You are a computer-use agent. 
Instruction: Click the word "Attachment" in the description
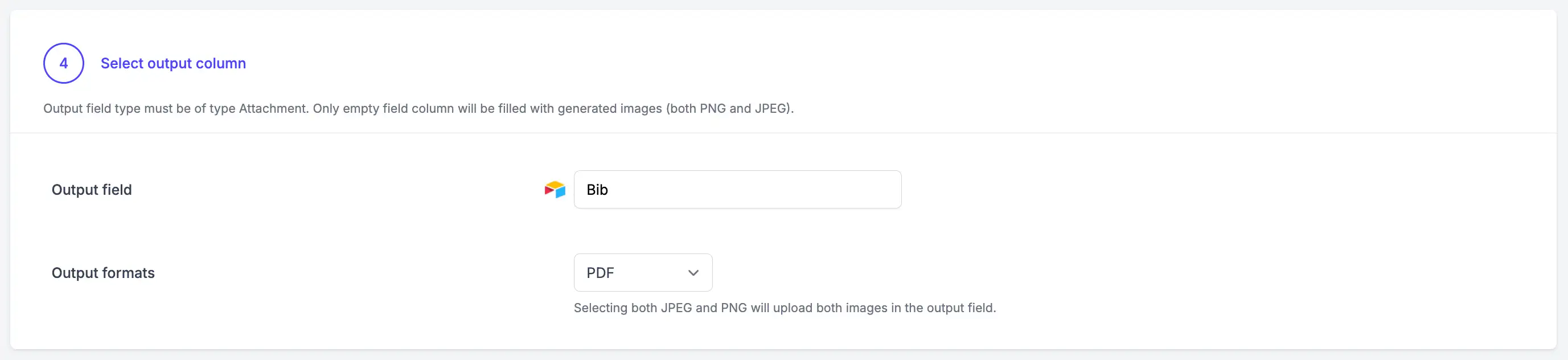(273, 108)
